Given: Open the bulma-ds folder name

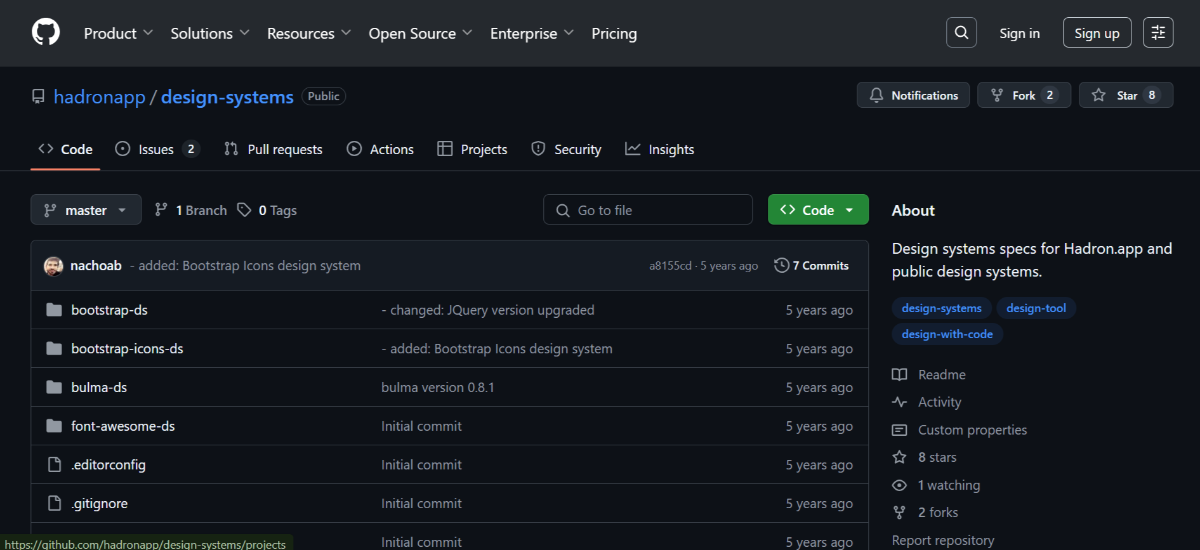Looking at the screenshot, I should coord(99,387).
